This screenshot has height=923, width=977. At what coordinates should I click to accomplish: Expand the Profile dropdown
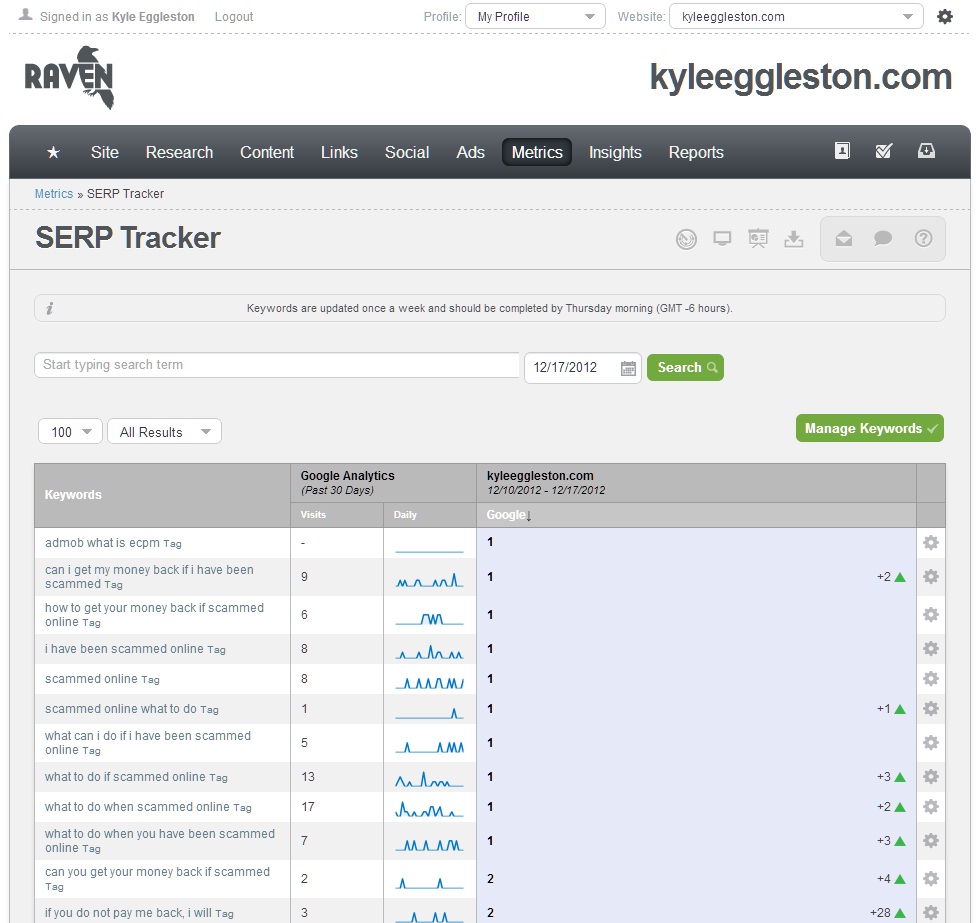click(x=535, y=17)
